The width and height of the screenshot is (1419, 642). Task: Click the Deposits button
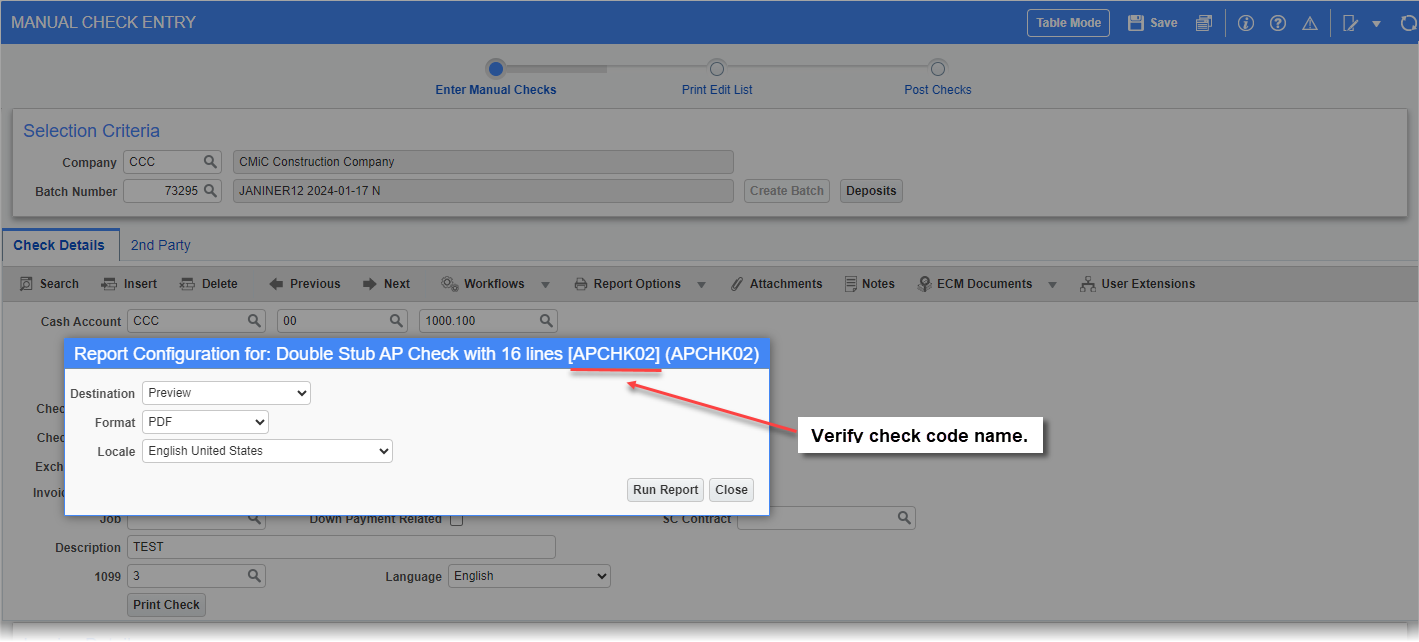click(870, 190)
